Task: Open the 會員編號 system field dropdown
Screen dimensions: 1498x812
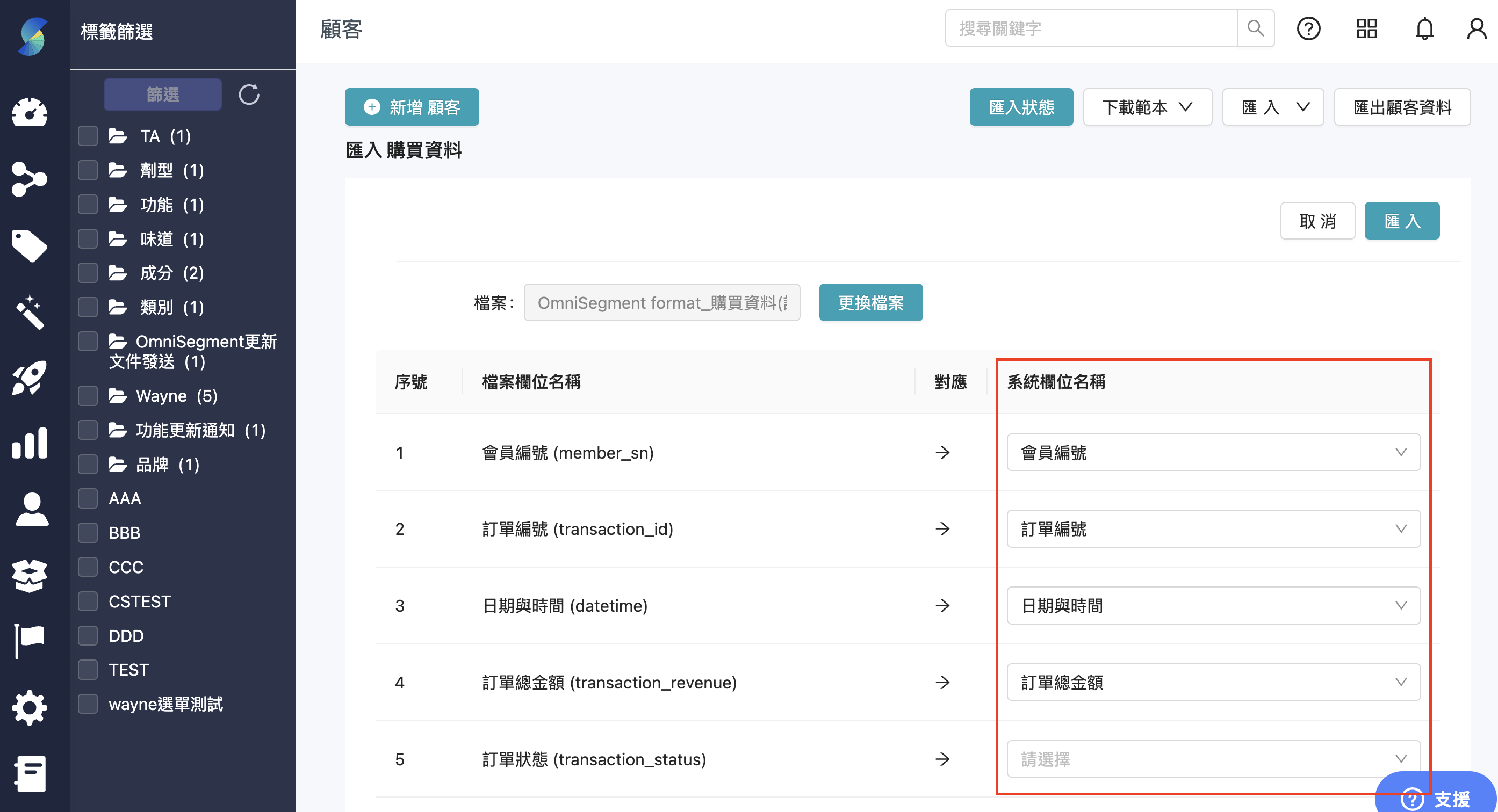Action: 1213,452
